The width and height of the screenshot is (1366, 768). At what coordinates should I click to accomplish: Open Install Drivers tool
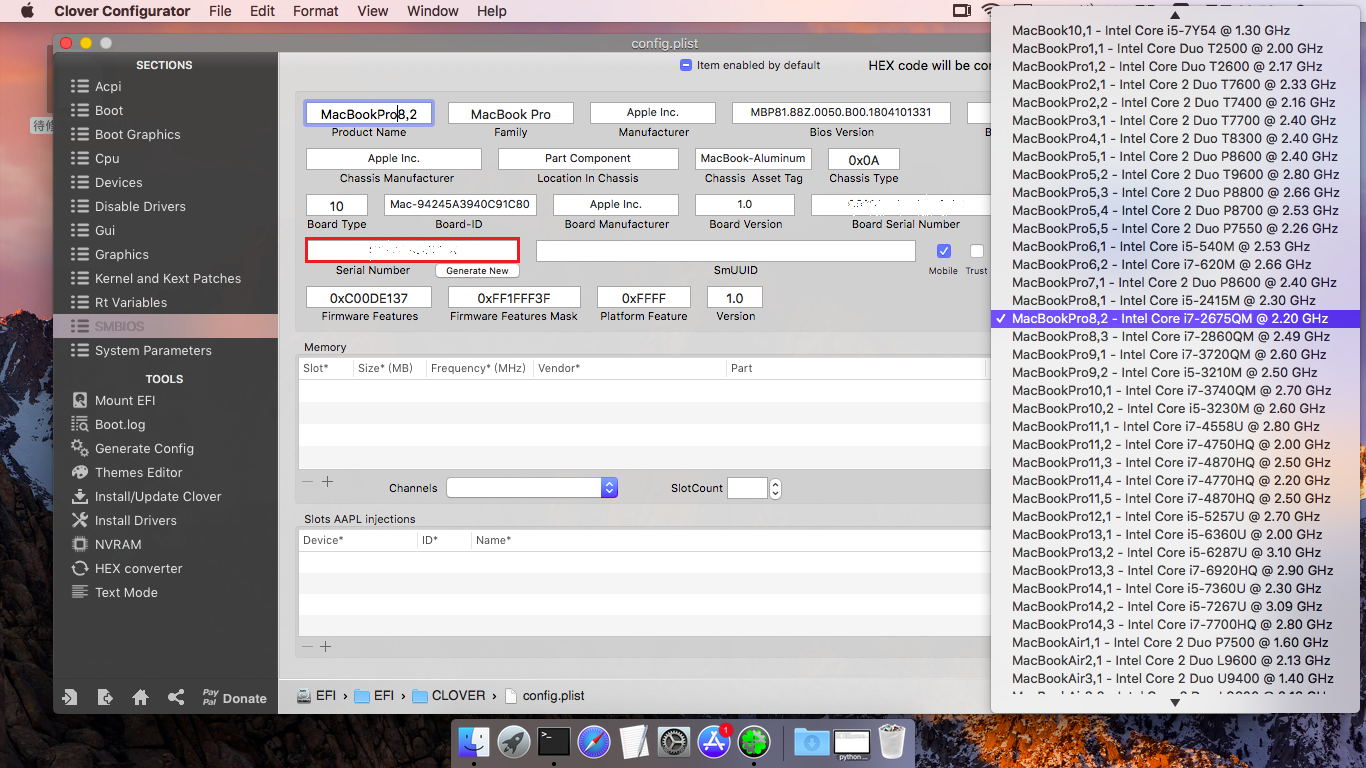(x=123, y=520)
